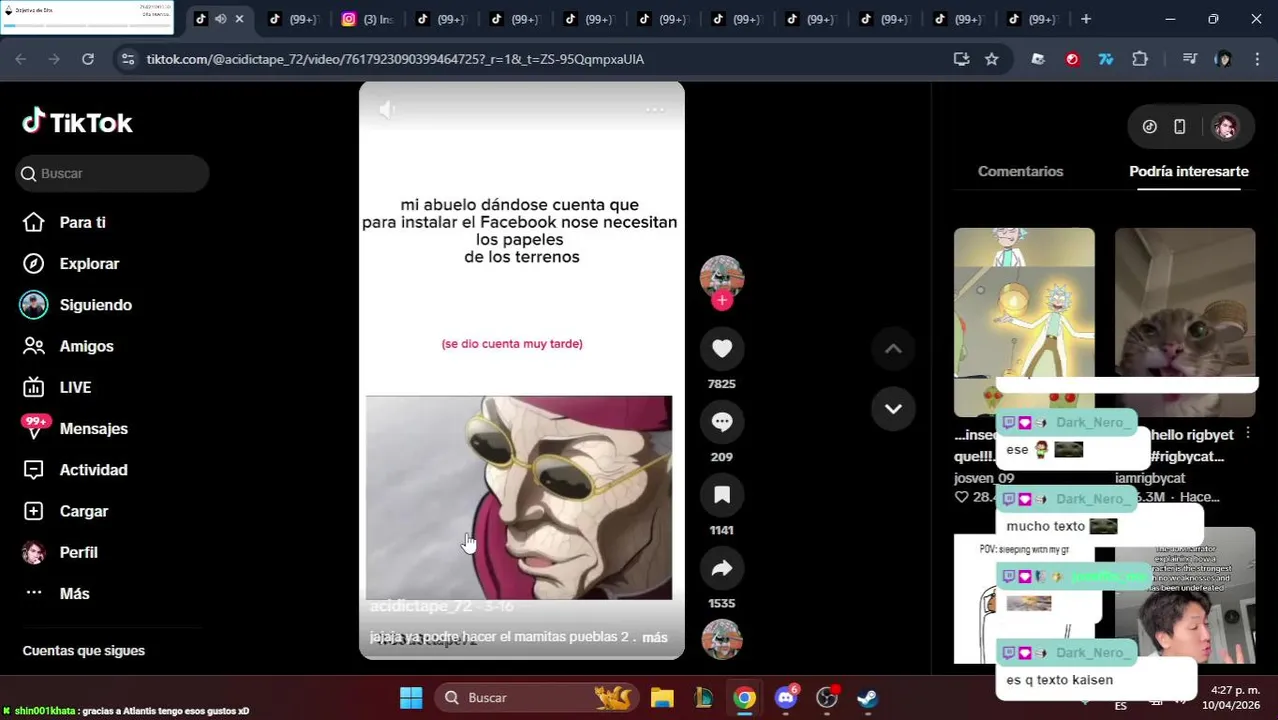Open the media control playlist icon
This screenshot has height=720, width=1278.
tap(1189, 59)
